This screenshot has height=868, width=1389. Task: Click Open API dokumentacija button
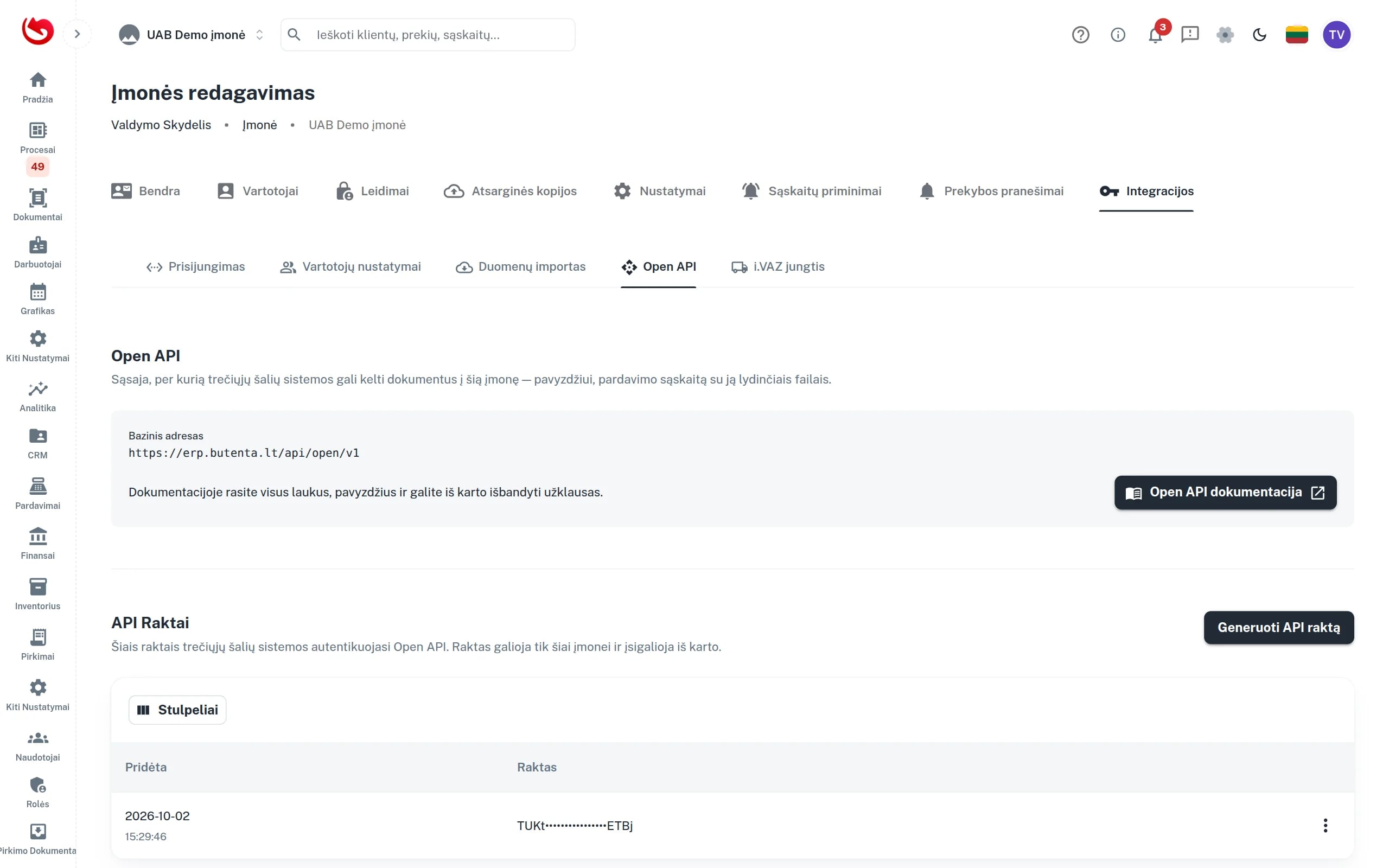click(x=1225, y=492)
